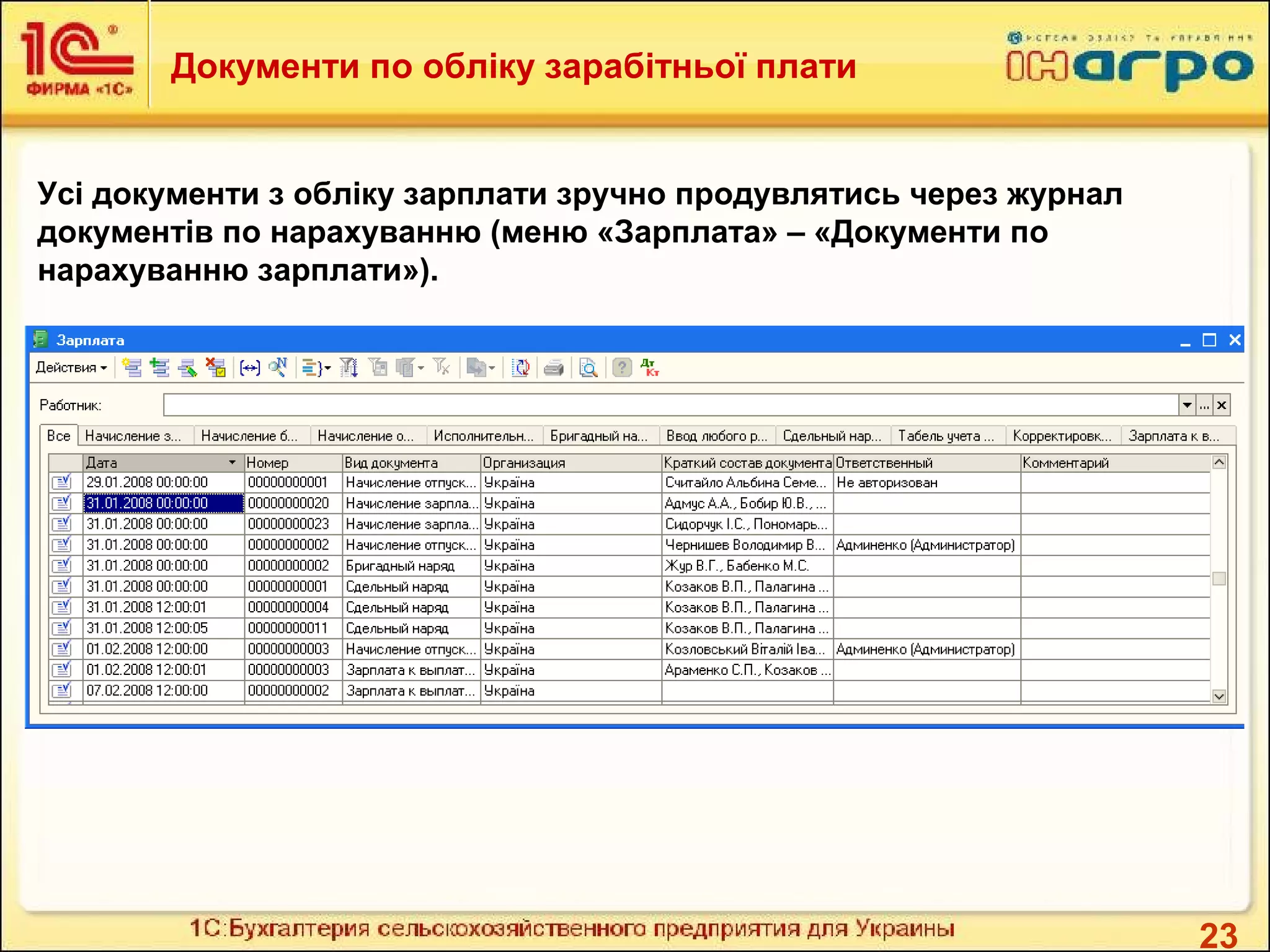The height and width of the screenshot is (952, 1270).
Task: Open the Действия menu
Action: tap(71, 368)
